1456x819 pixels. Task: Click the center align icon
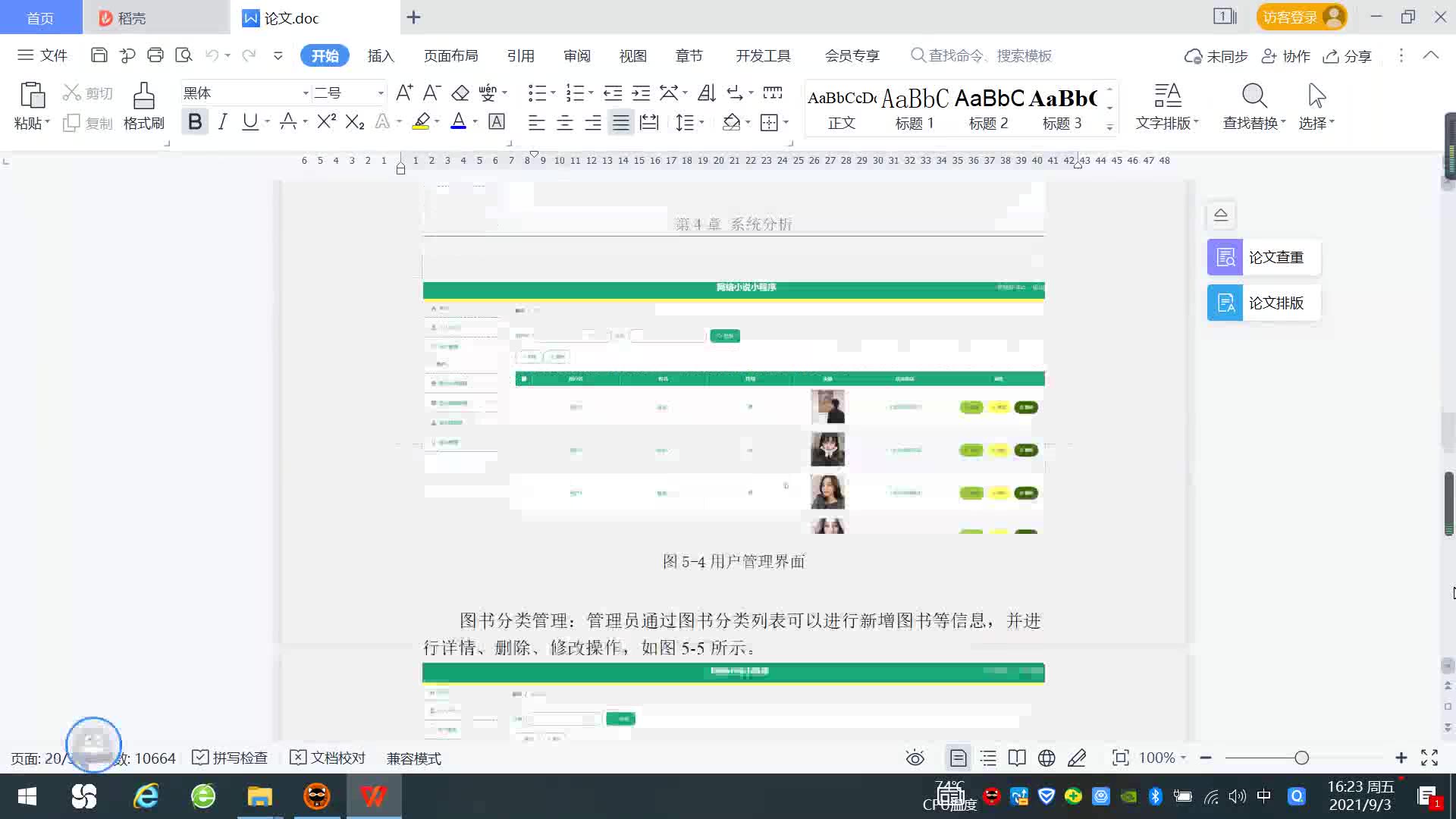point(564,122)
